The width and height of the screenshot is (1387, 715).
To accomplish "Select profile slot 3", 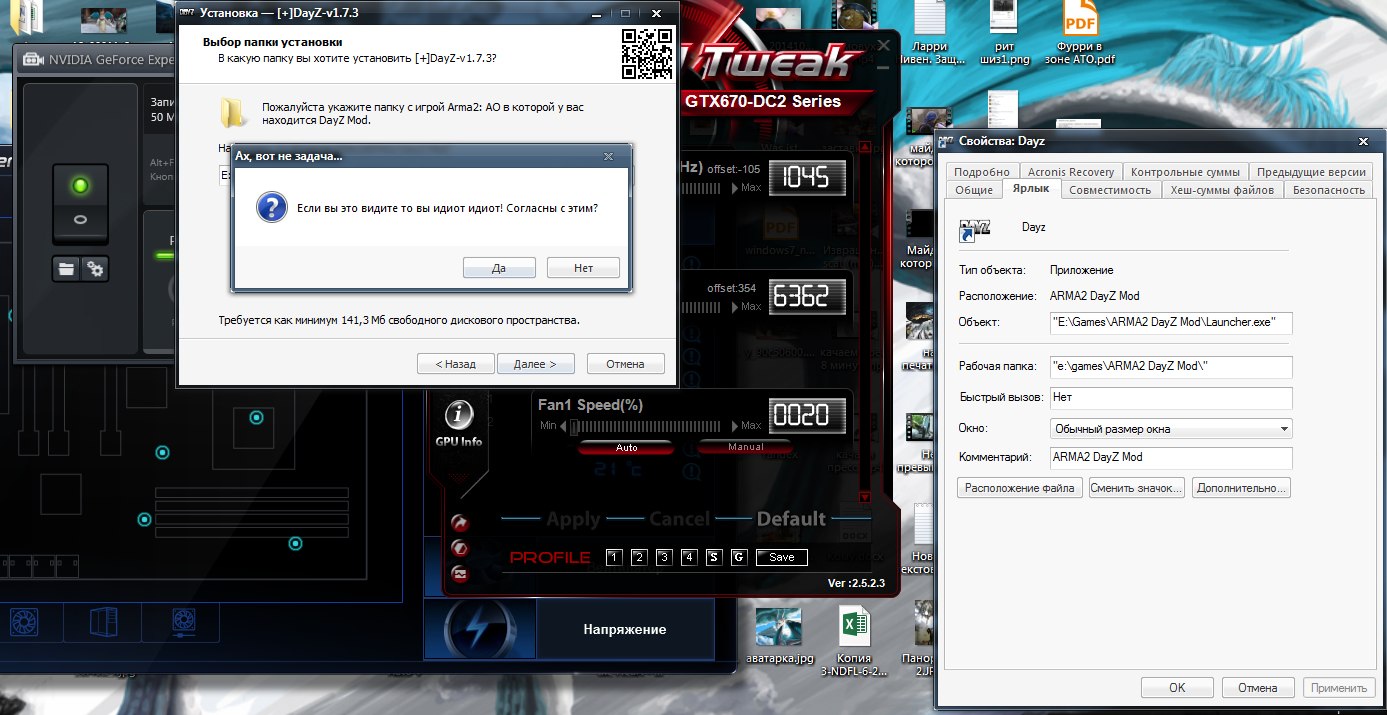I will [664, 557].
